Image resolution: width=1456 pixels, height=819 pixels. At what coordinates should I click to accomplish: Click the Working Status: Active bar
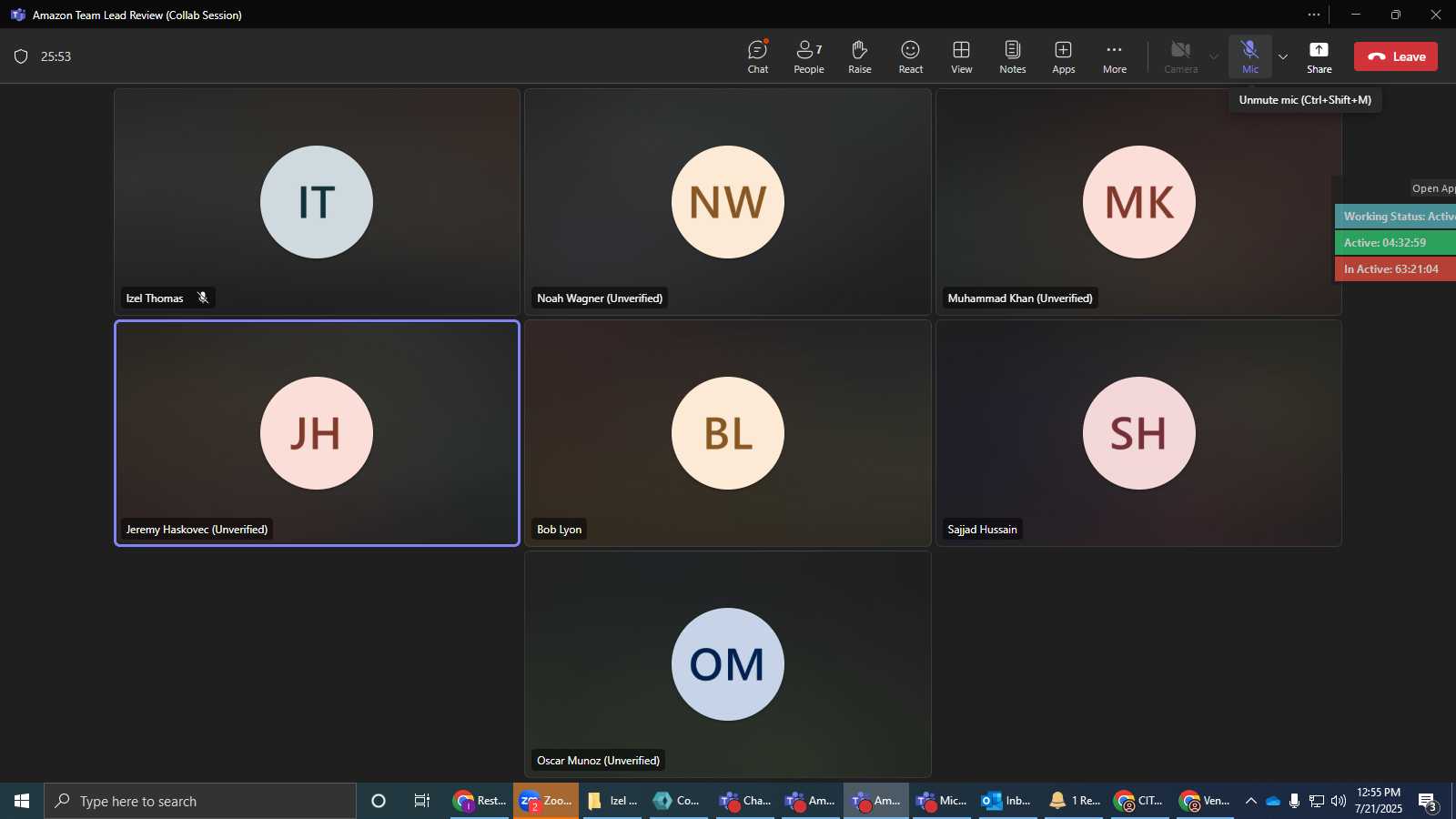click(x=1395, y=217)
